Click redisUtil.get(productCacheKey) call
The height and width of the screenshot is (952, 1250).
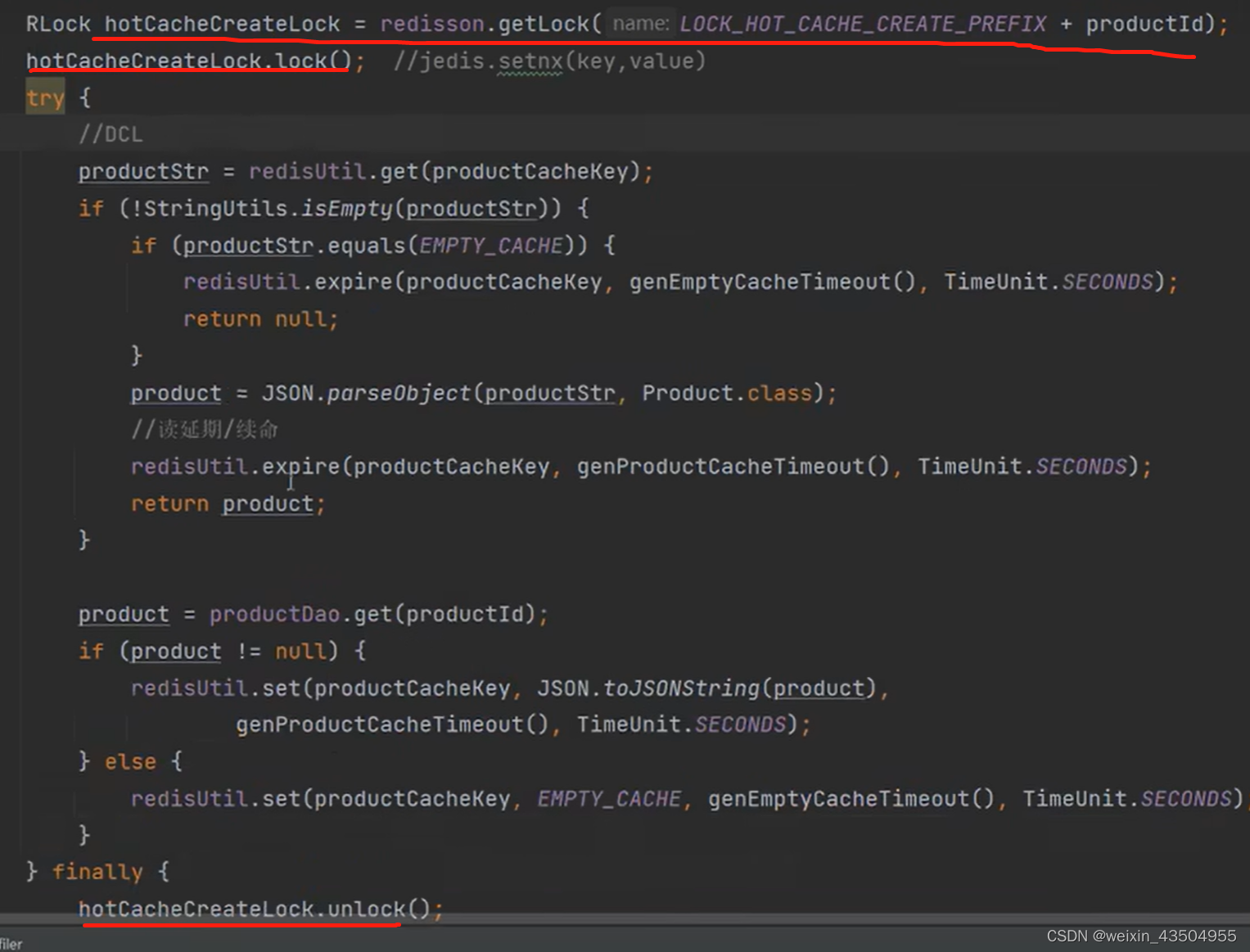pos(444,172)
